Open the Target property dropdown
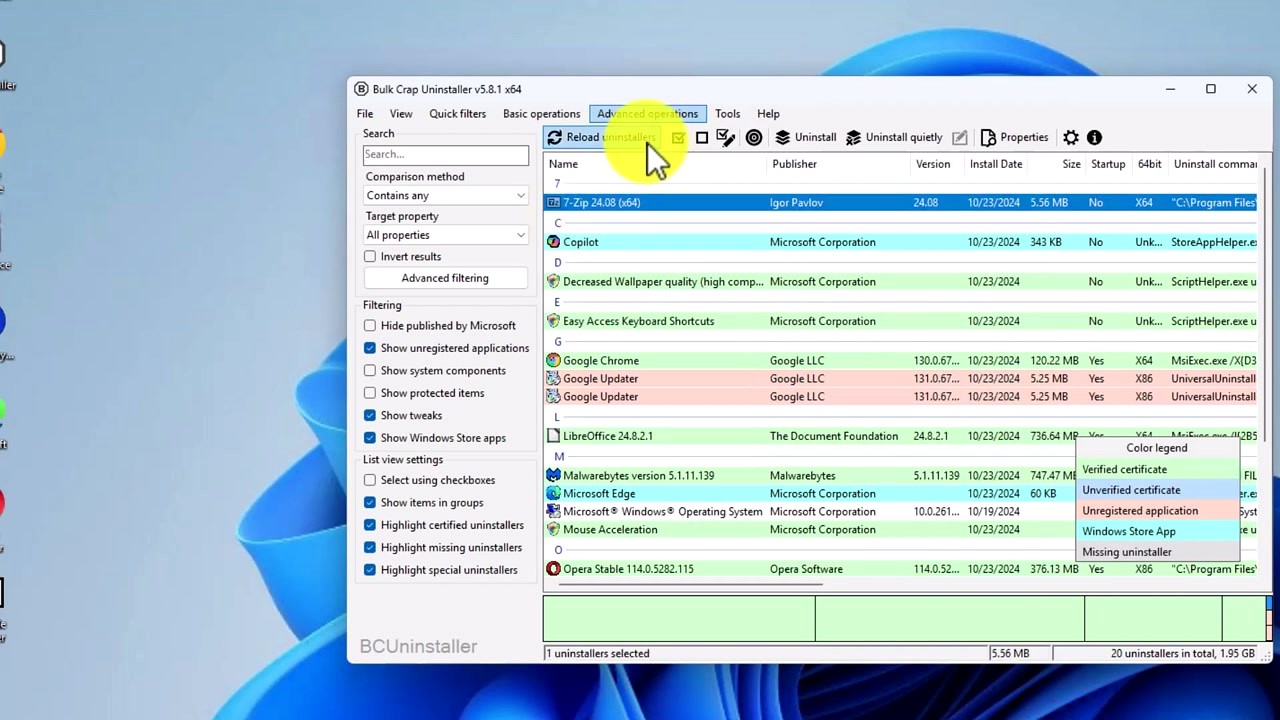This screenshot has width=1280, height=720. (445, 234)
